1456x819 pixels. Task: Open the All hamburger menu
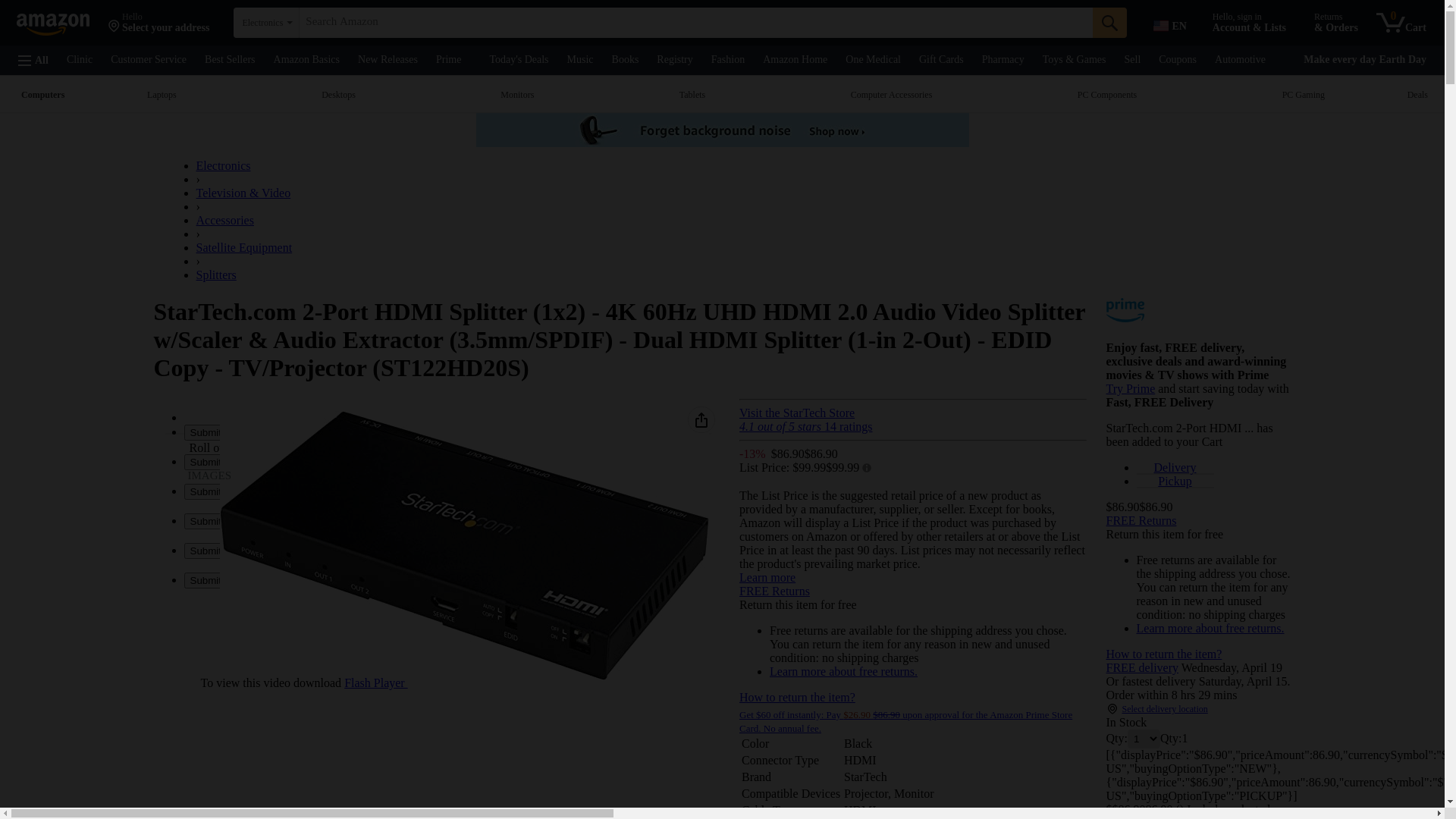point(33,60)
